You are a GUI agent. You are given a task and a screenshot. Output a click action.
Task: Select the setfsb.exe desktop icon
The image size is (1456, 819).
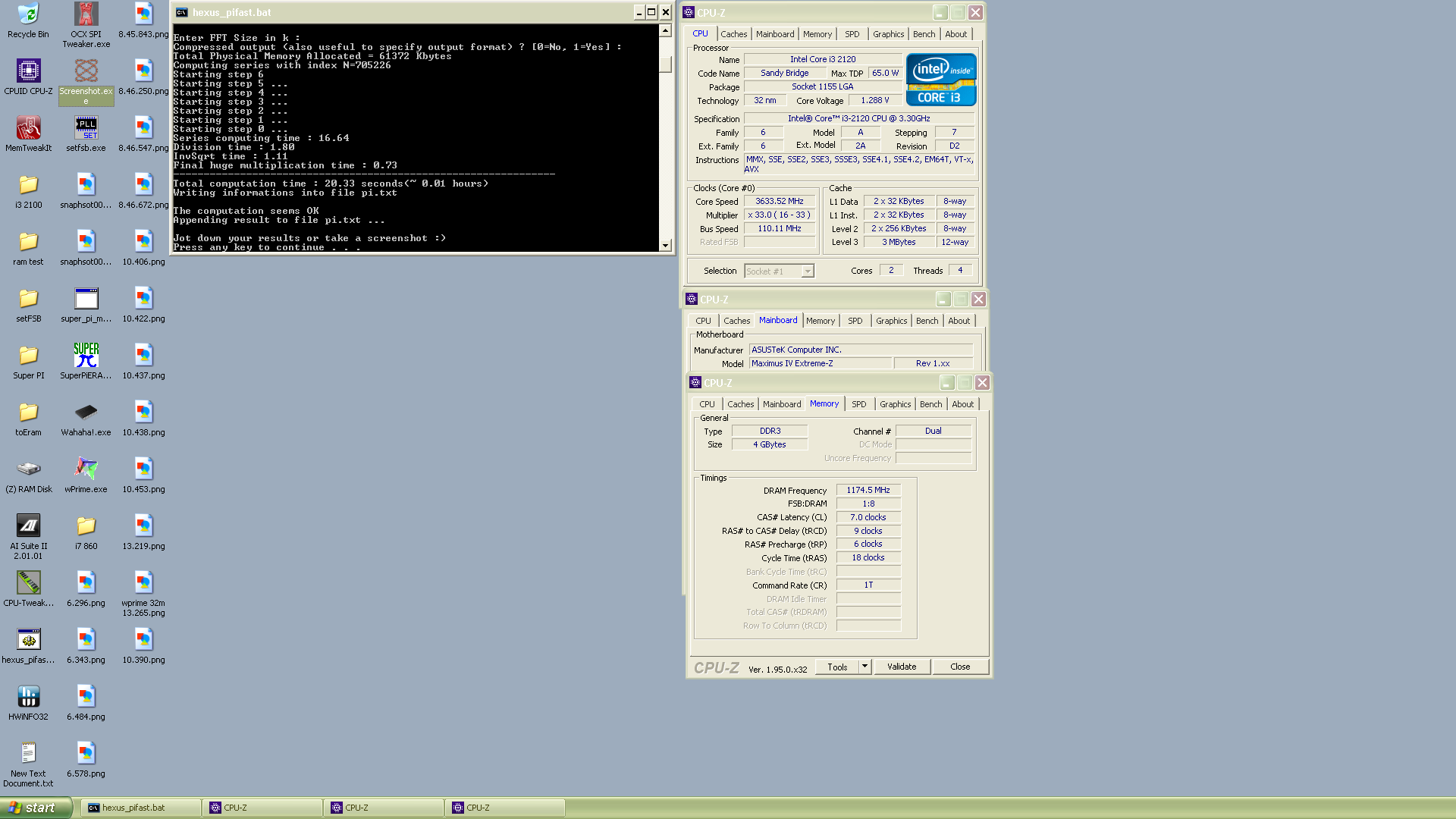86,134
